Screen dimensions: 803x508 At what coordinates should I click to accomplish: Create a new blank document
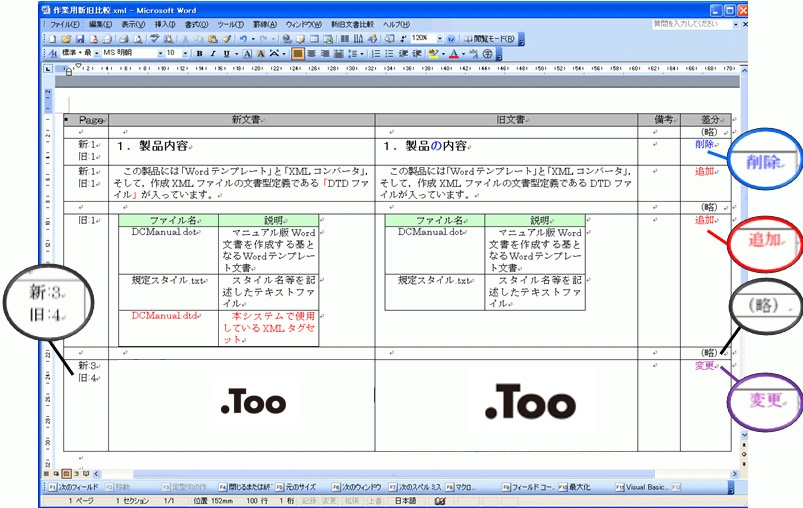click(53, 39)
